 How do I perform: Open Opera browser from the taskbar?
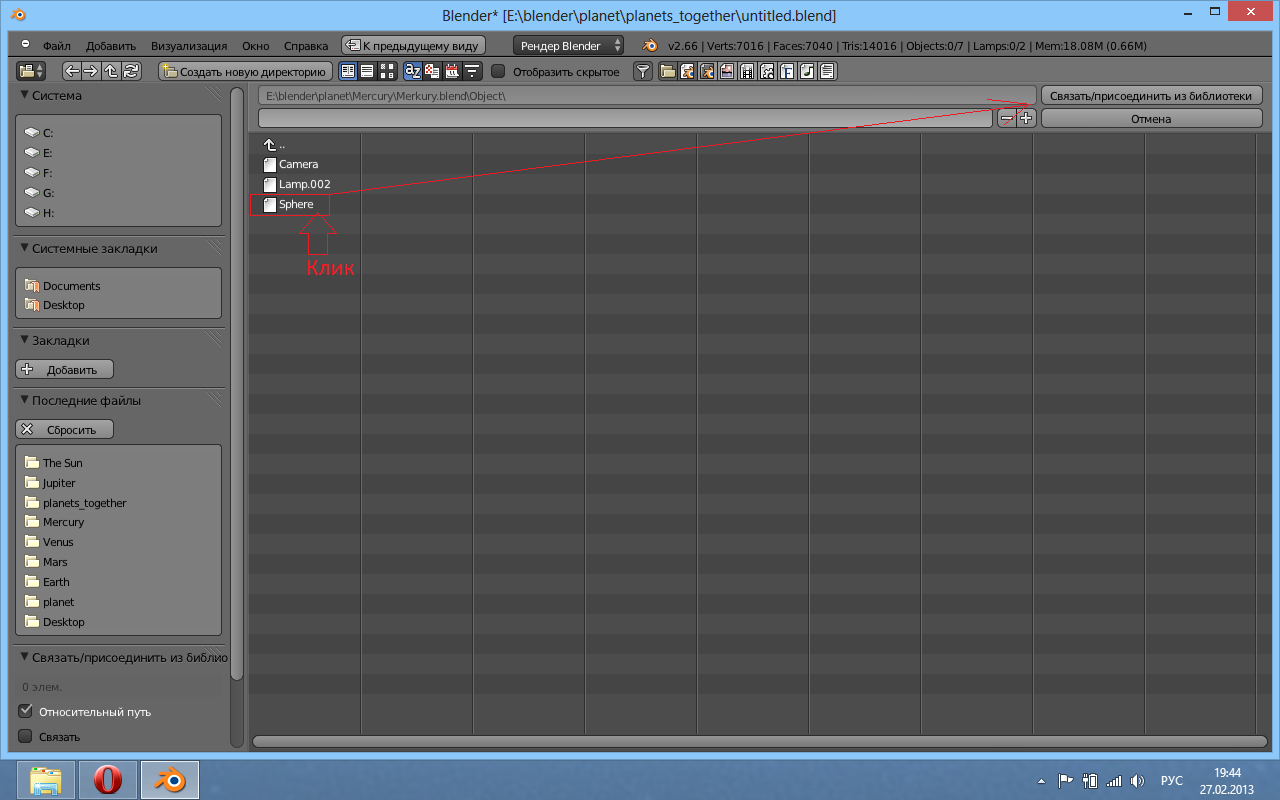(x=108, y=780)
